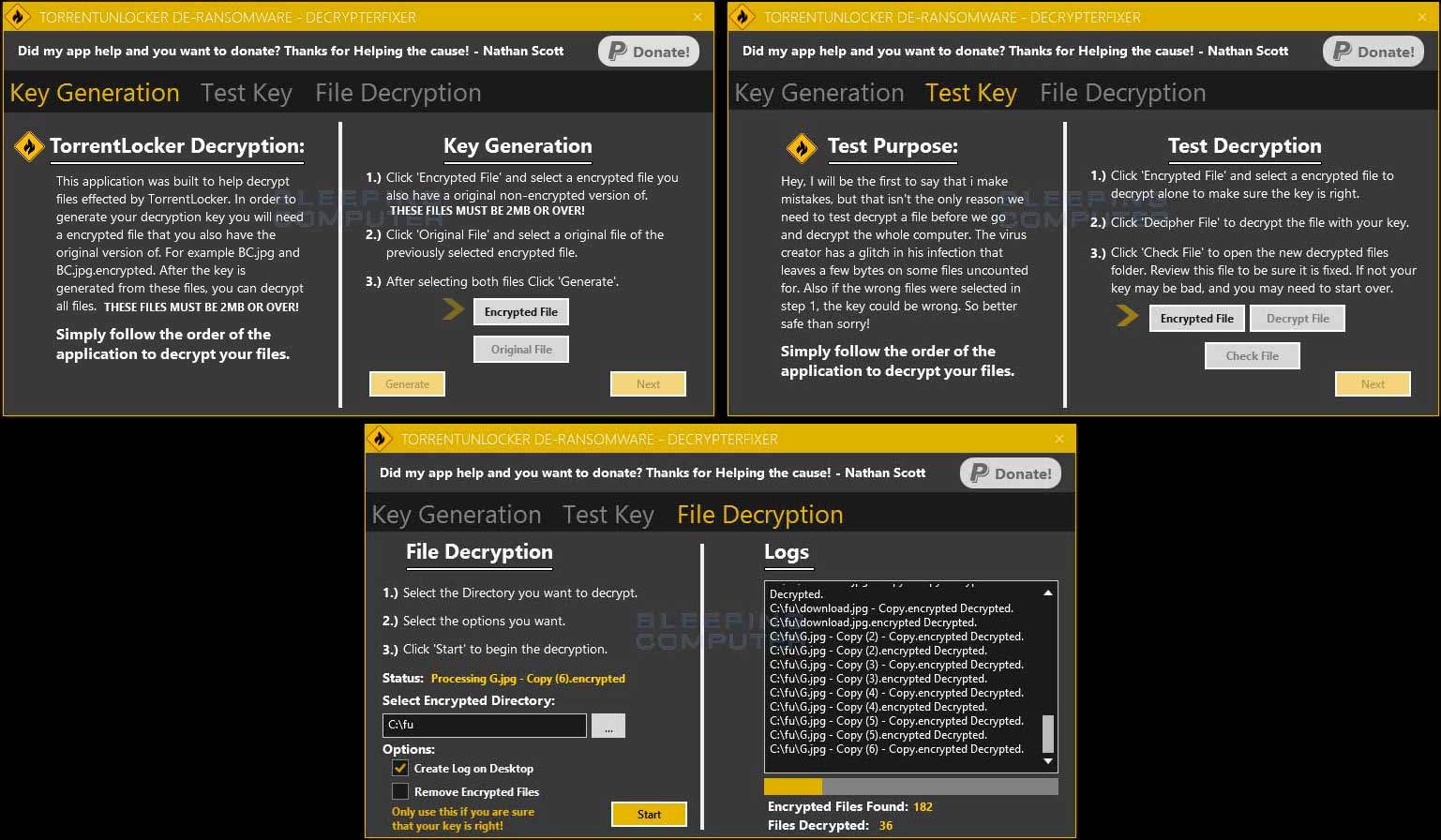Toggle Create Log on Desktop checkbox
1441x840 pixels.
400,768
